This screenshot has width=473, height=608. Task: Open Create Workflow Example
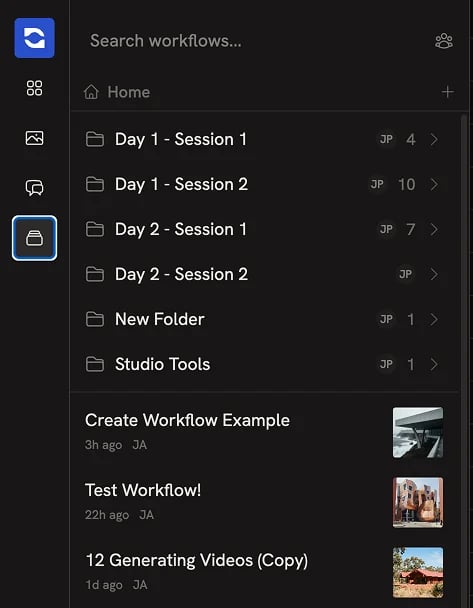coord(264,432)
